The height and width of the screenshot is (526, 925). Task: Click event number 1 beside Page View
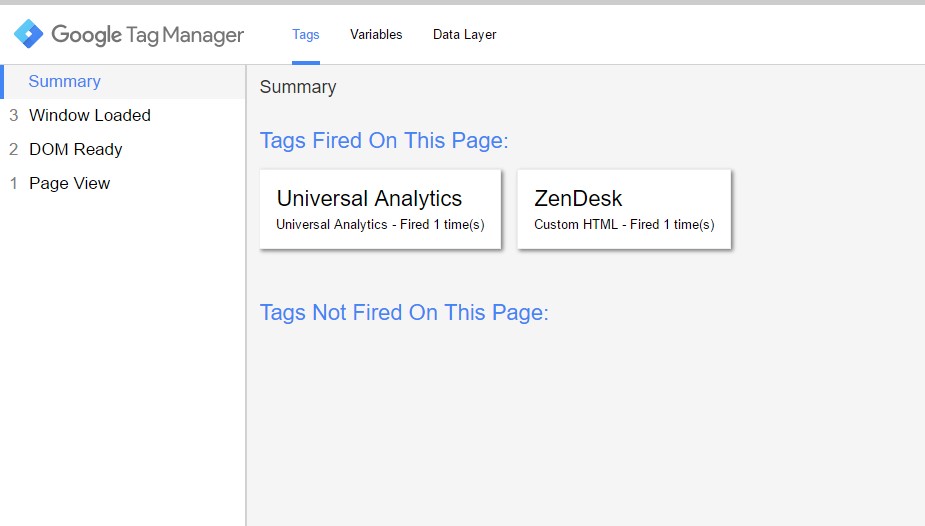(x=13, y=184)
